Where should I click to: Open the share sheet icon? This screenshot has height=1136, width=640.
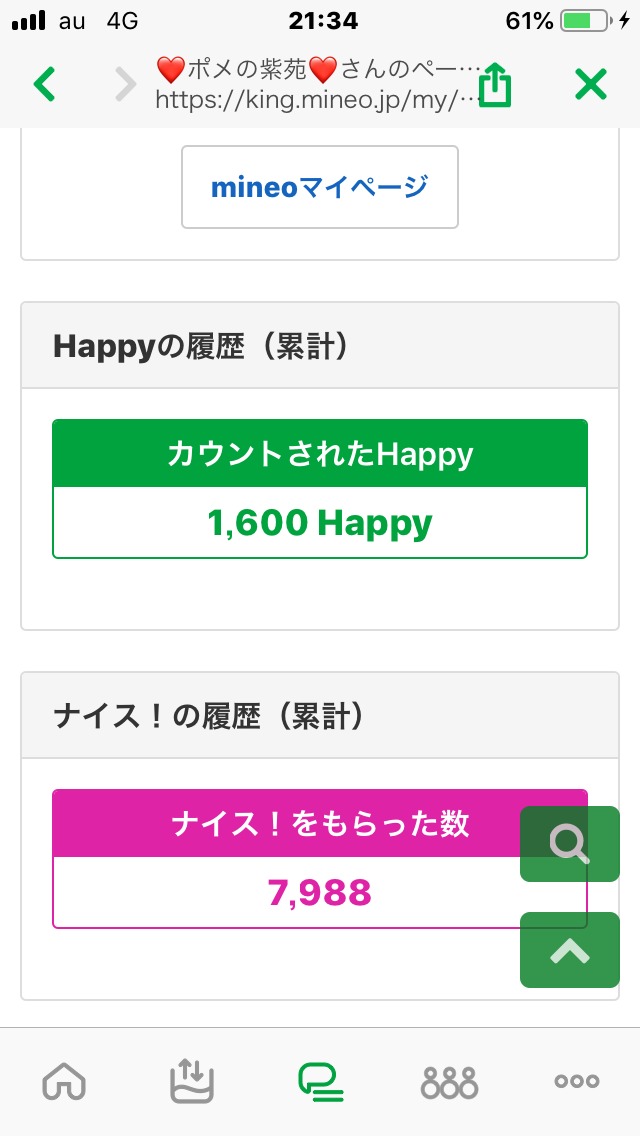click(495, 86)
